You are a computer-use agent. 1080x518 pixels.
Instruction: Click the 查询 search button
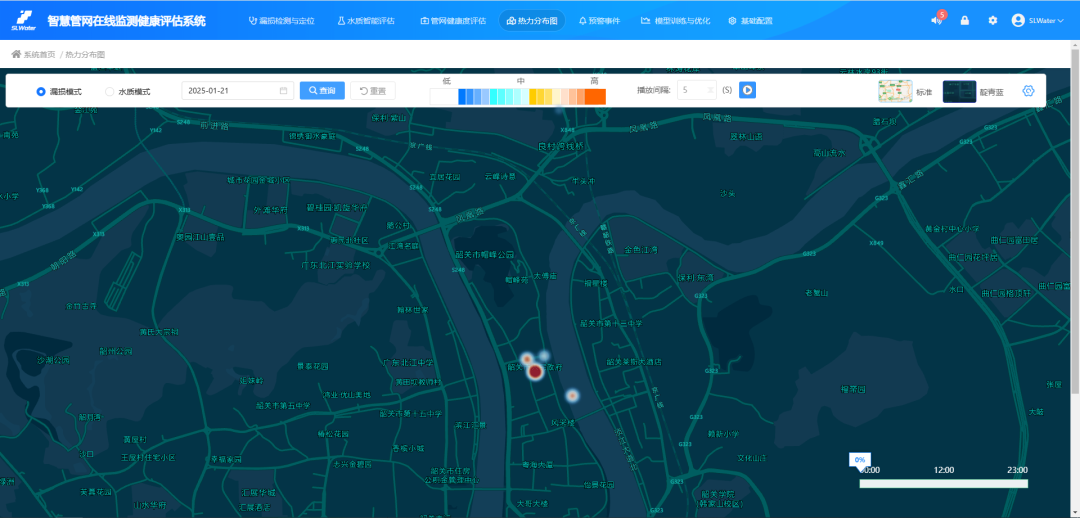(322, 91)
